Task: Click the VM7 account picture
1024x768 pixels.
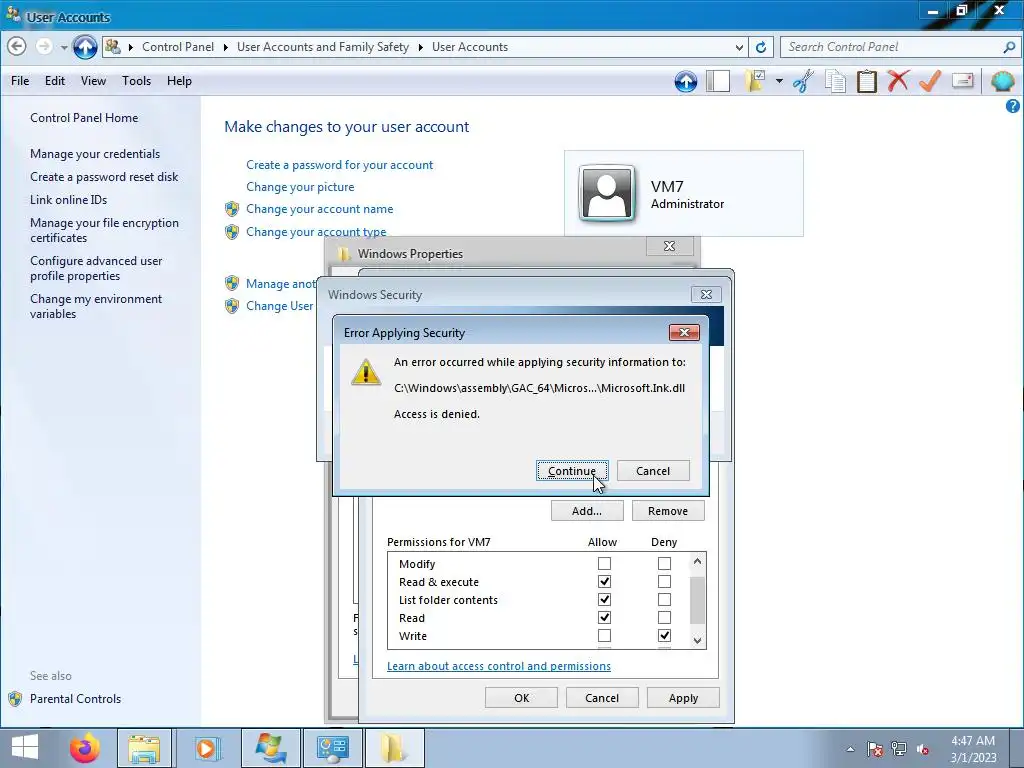Action: click(x=607, y=193)
